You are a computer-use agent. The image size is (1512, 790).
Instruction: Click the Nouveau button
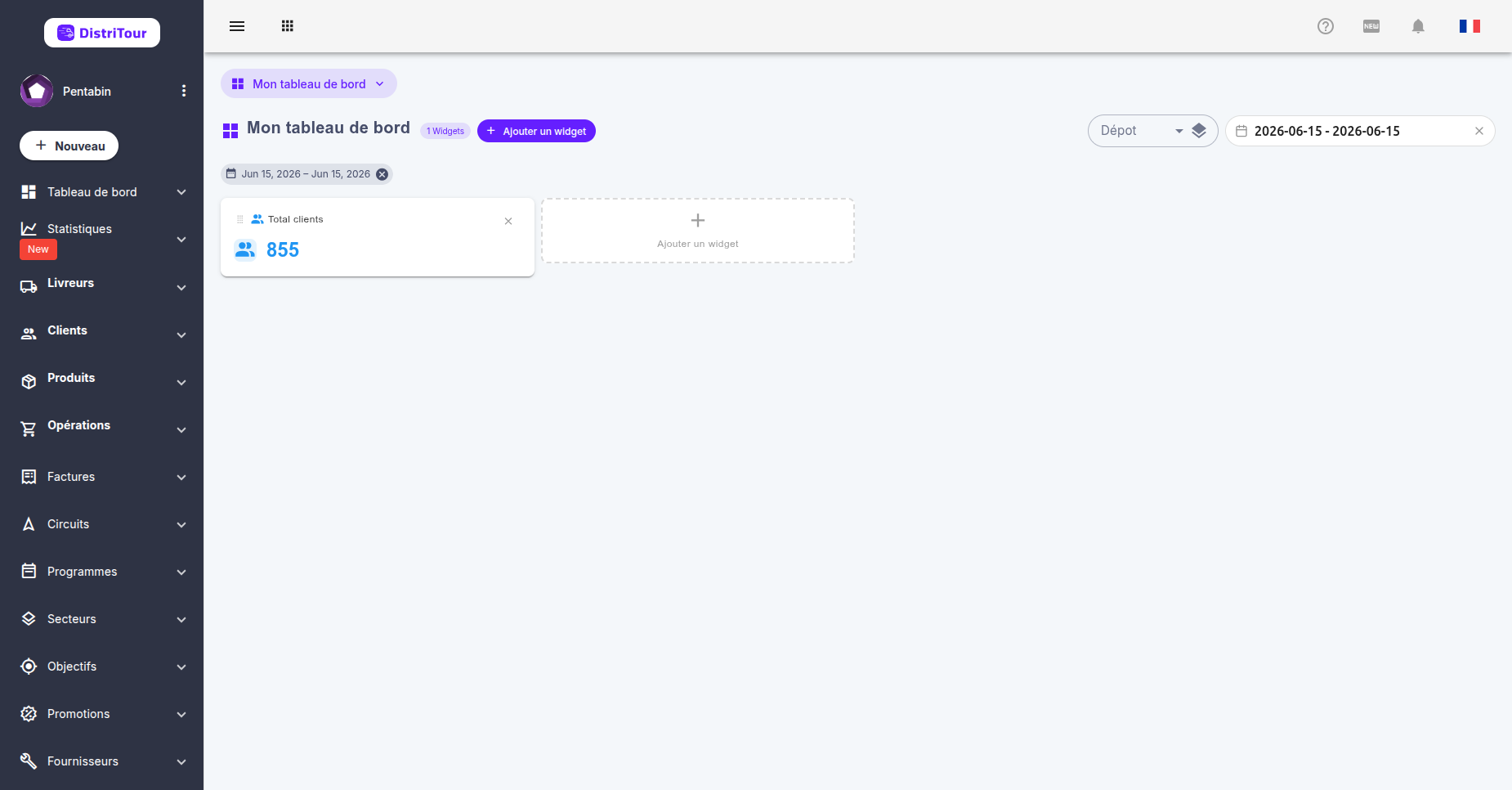click(x=69, y=146)
